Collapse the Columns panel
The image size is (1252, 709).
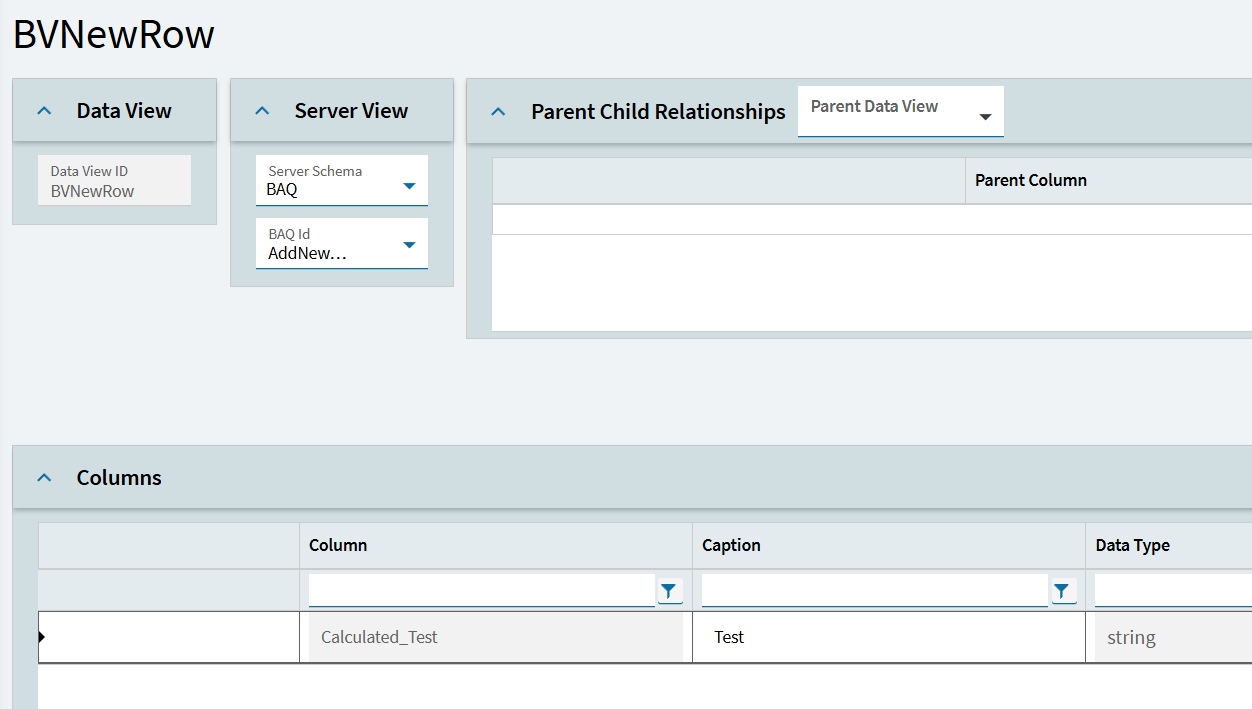click(x=44, y=478)
